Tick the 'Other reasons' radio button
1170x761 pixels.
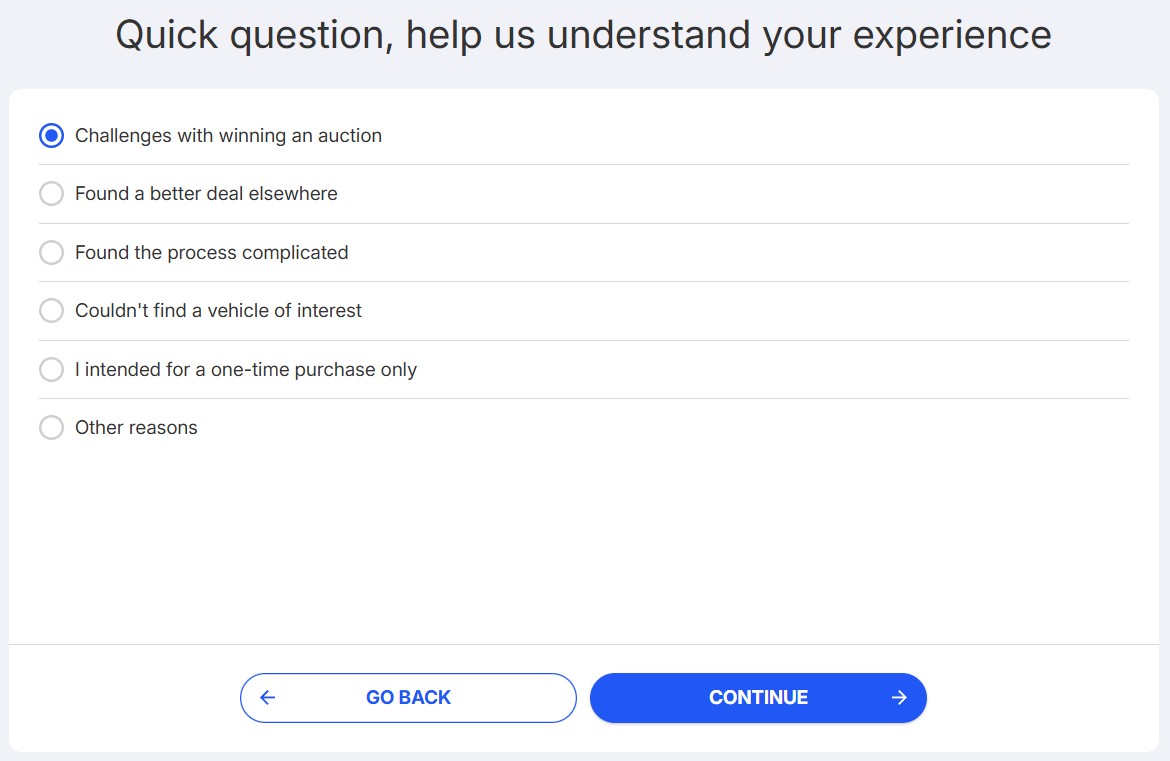51,428
